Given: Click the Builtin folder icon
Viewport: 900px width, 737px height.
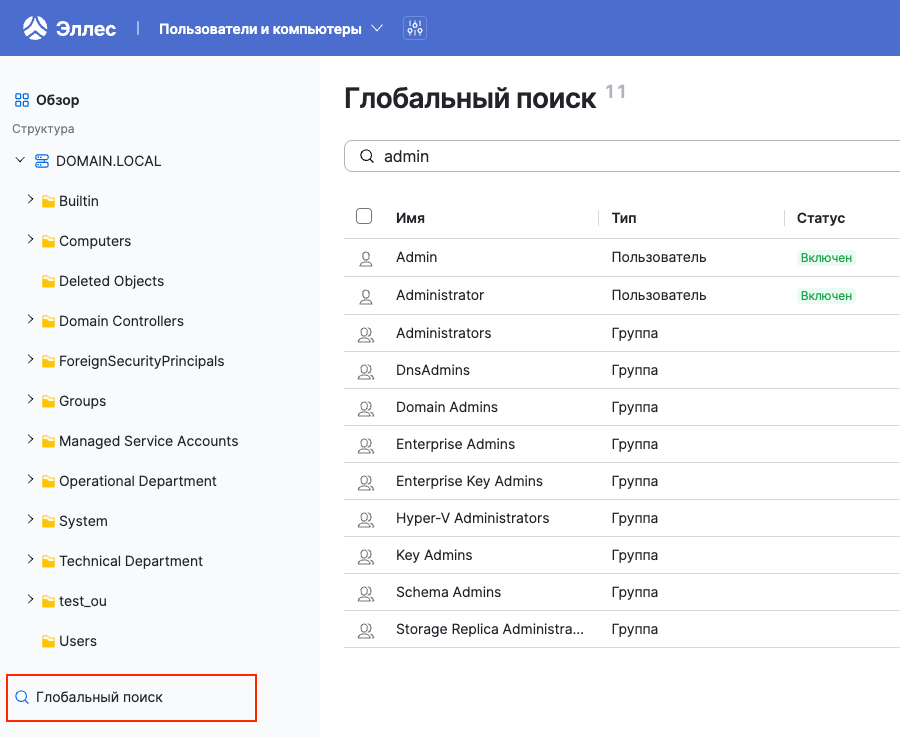Looking at the screenshot, I should tap(48, 201).
